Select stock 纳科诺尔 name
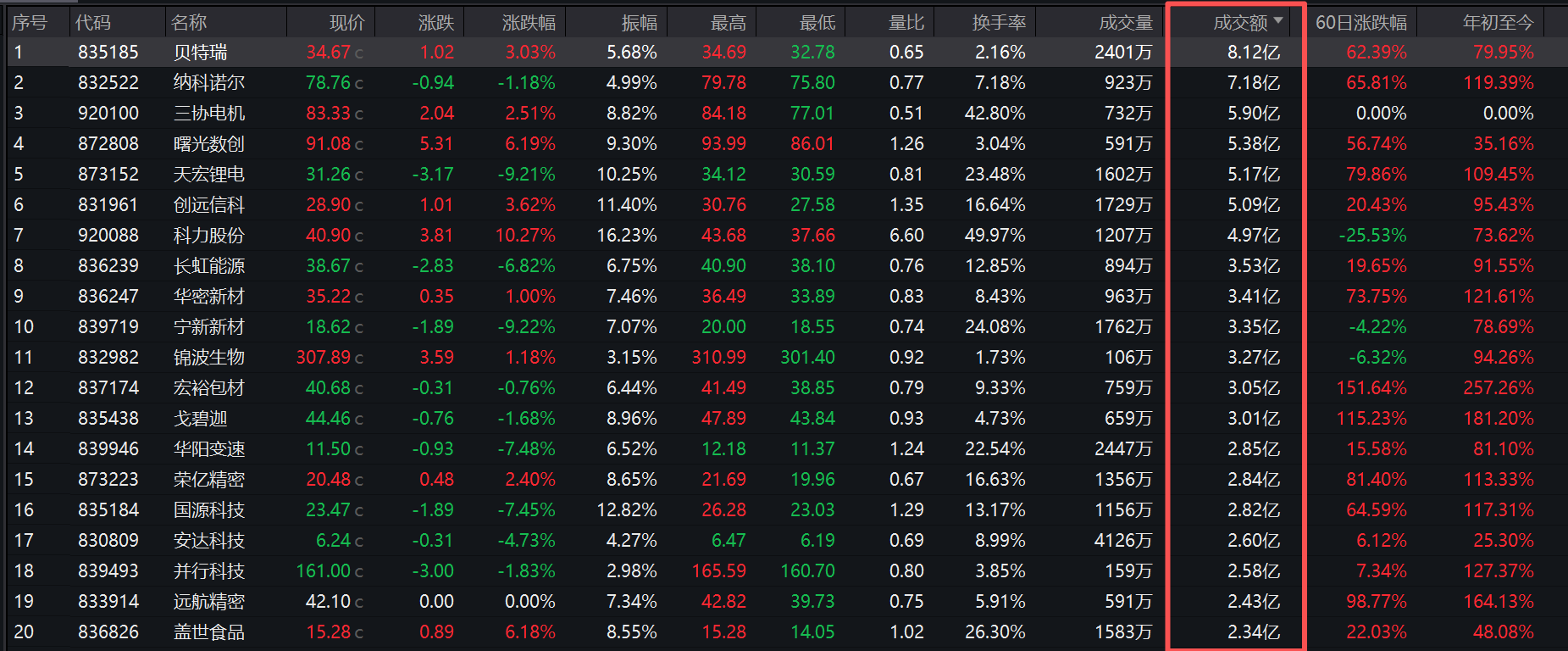The image size is (1568, 651). pyautogui.click(x=209, y=83)
